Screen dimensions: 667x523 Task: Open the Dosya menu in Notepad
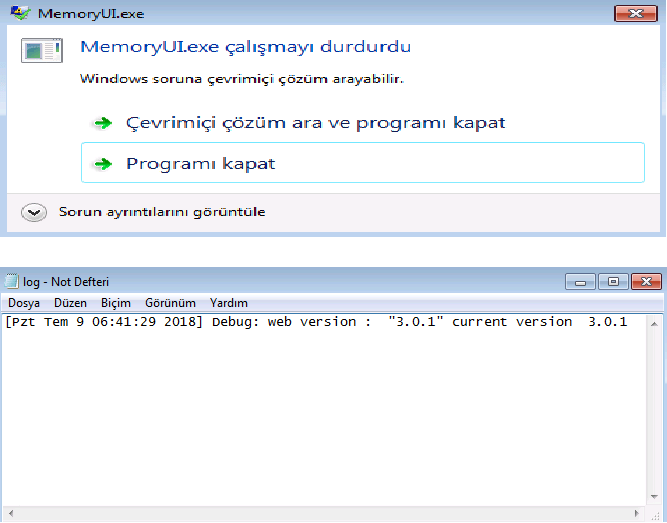(x=24, y=303)
